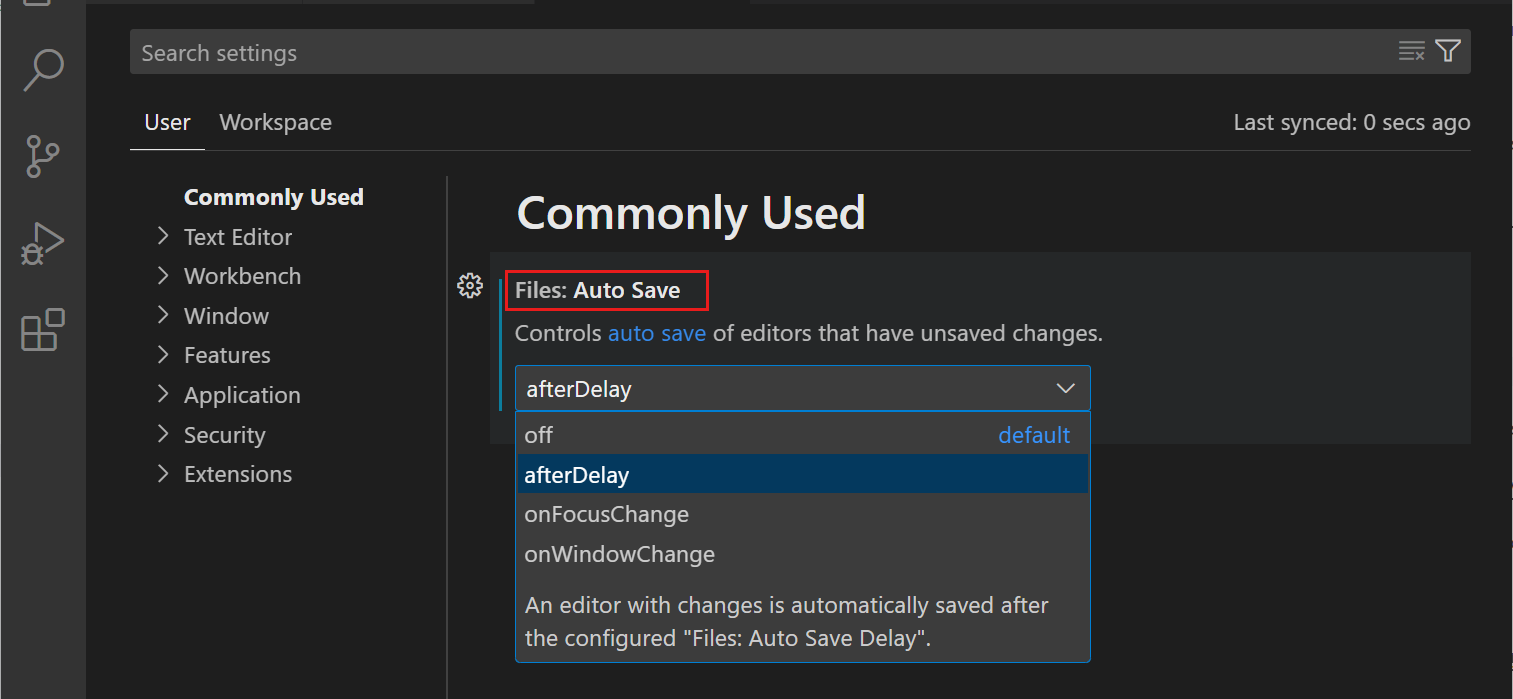Click the Clear Settings Search Input icon
1513x699 pixels.
coord(1411,52)
